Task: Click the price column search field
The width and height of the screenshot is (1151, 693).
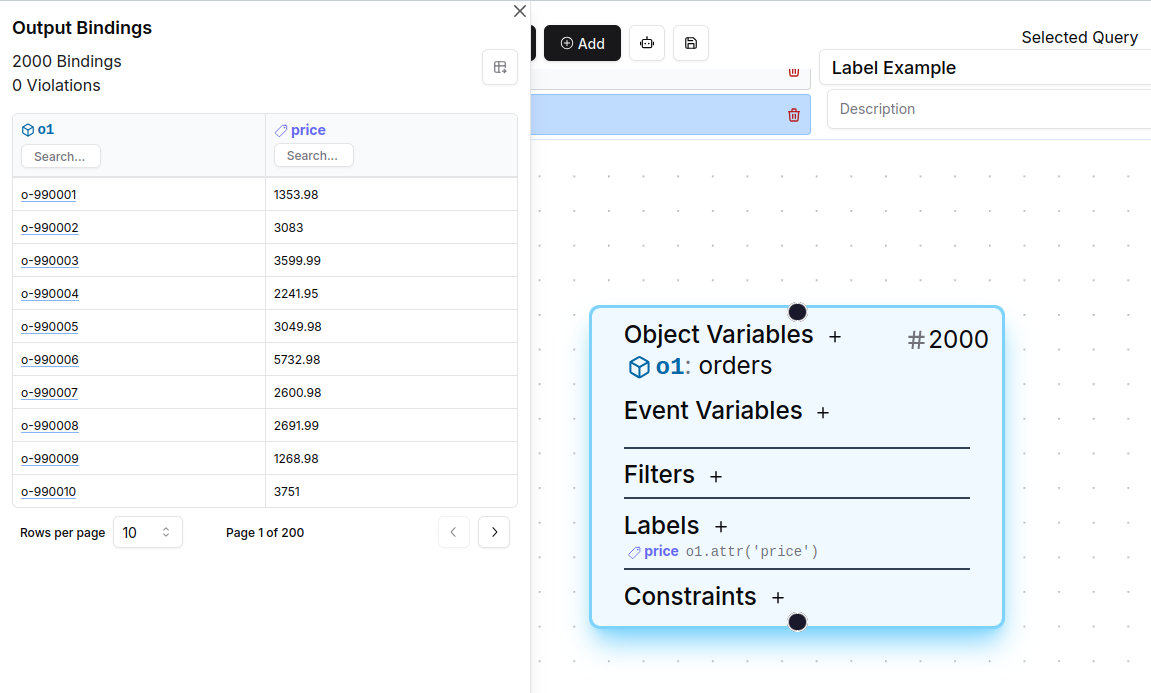Action: pyautogui.click(x=313, y=156)
